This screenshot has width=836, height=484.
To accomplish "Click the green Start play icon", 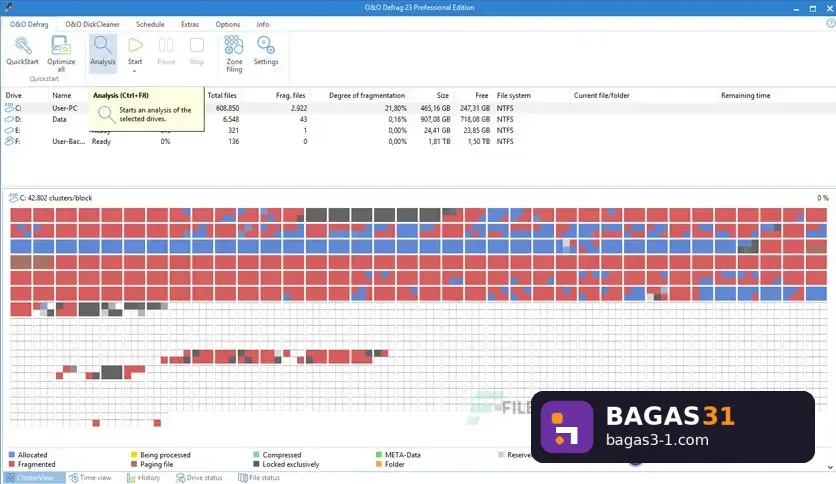I will (x=135, y=45).
